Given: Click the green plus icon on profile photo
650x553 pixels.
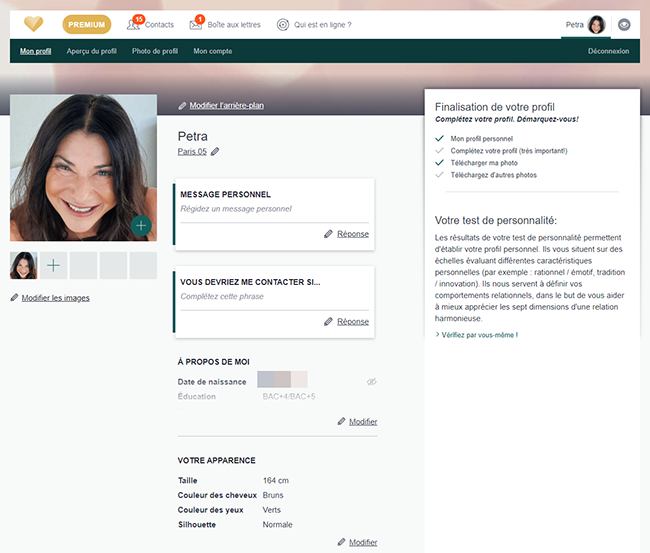Looking at the screenshot, I should pos(141,226).
